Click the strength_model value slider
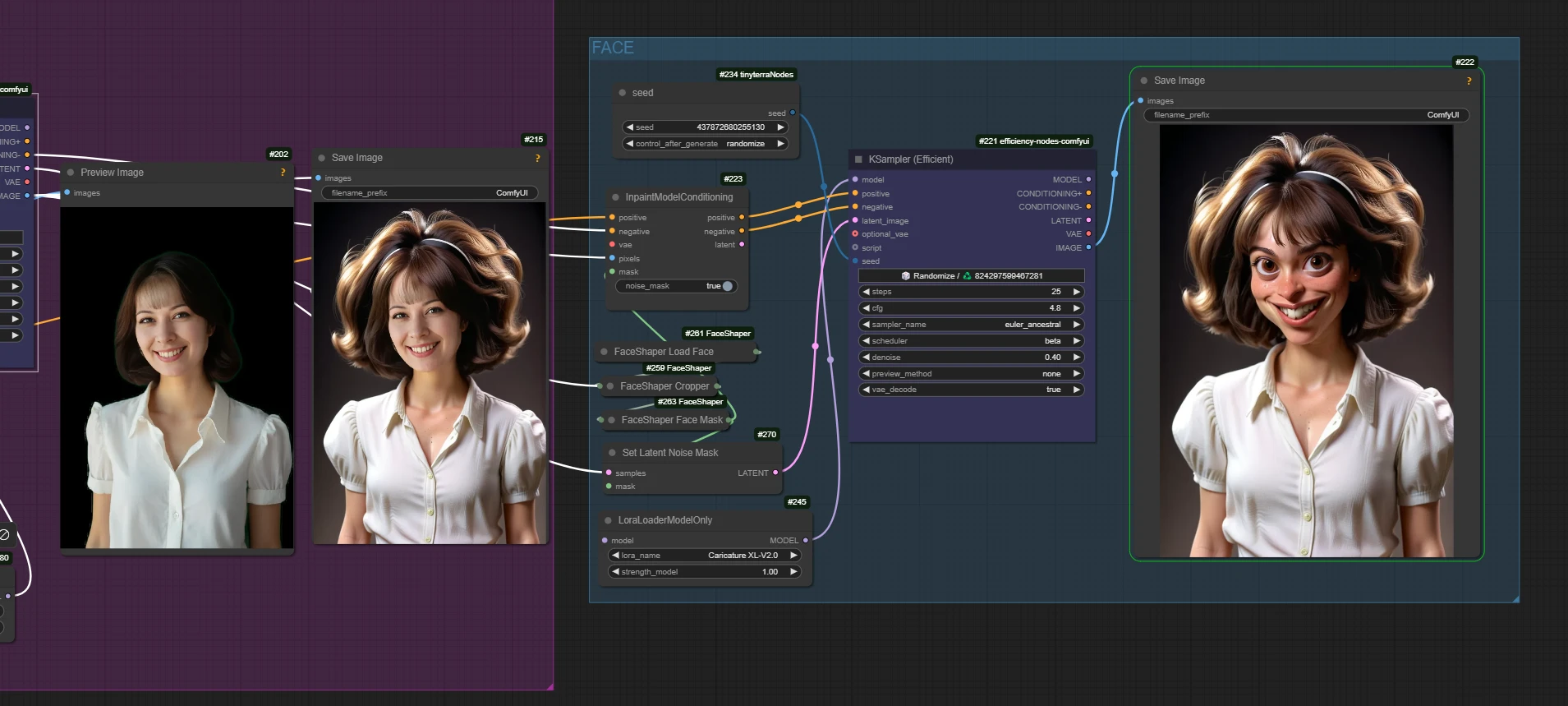Image resolution: width=1568 pixels, height=706 pixels. pyautogui.click(x=705, y=572)
